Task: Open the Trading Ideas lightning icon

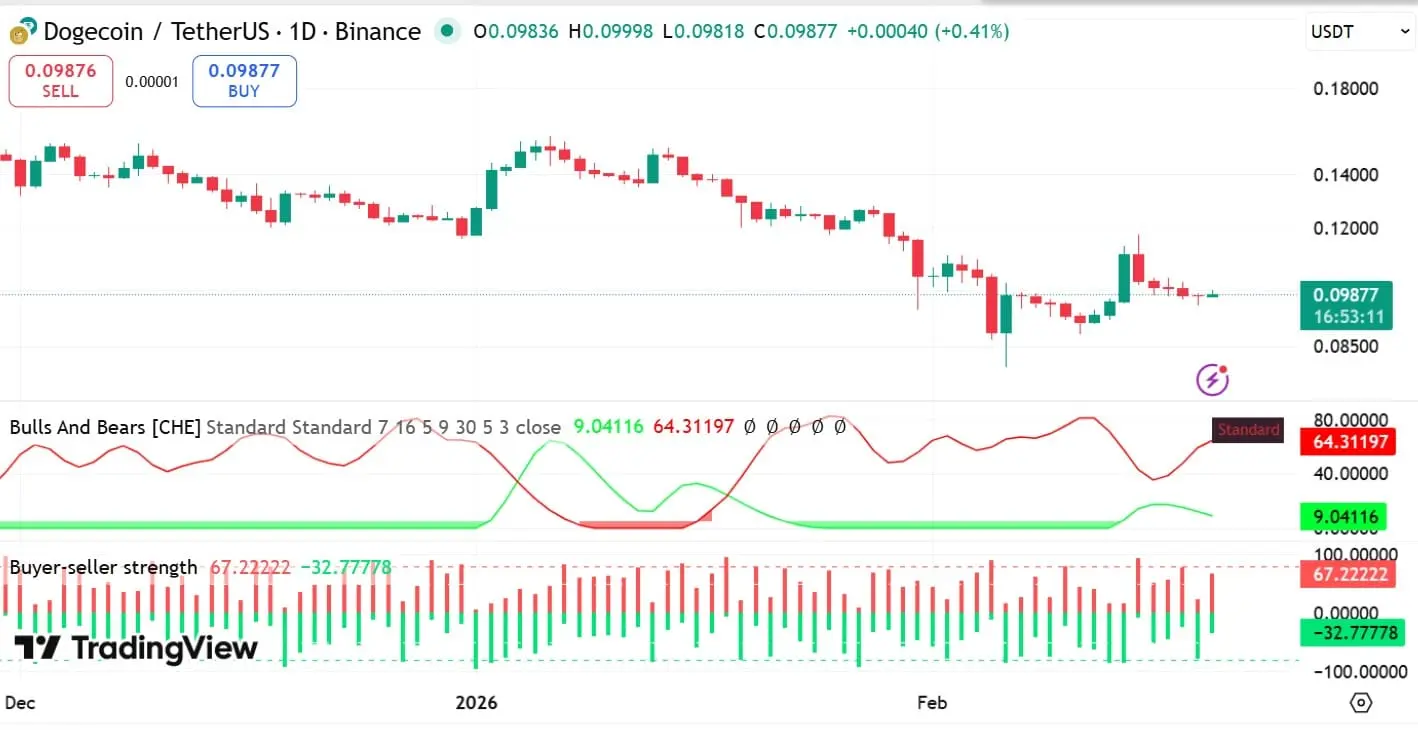Action: 1211,380
